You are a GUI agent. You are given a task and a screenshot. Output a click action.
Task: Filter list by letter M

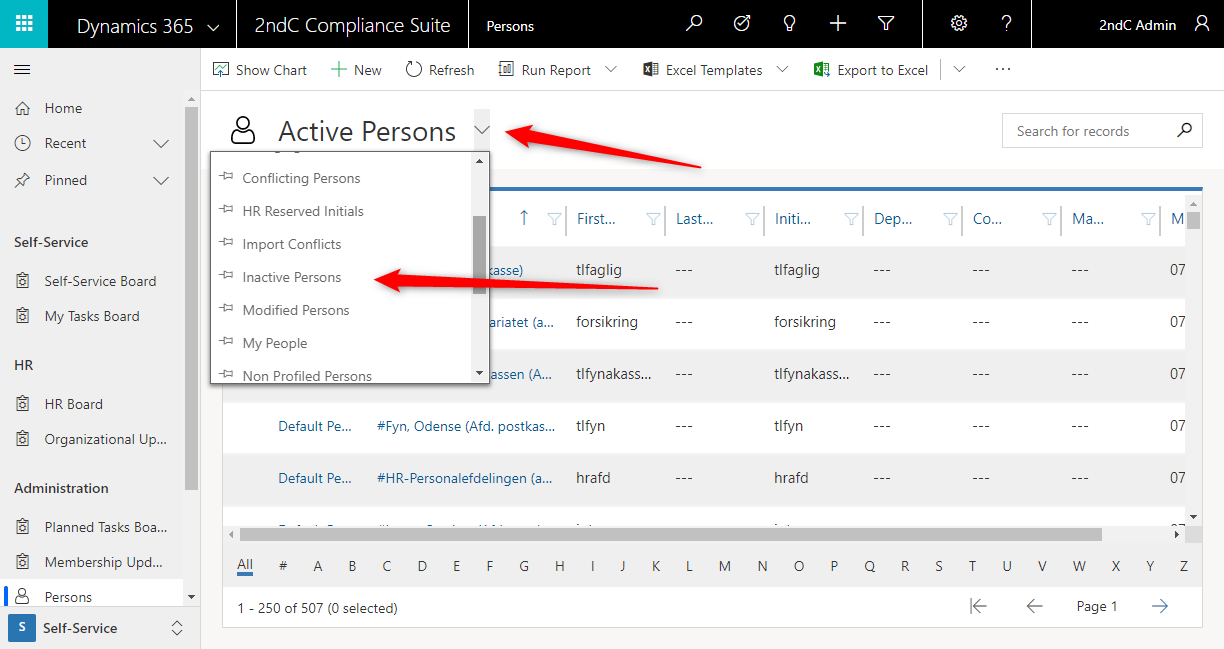point(724,566)
